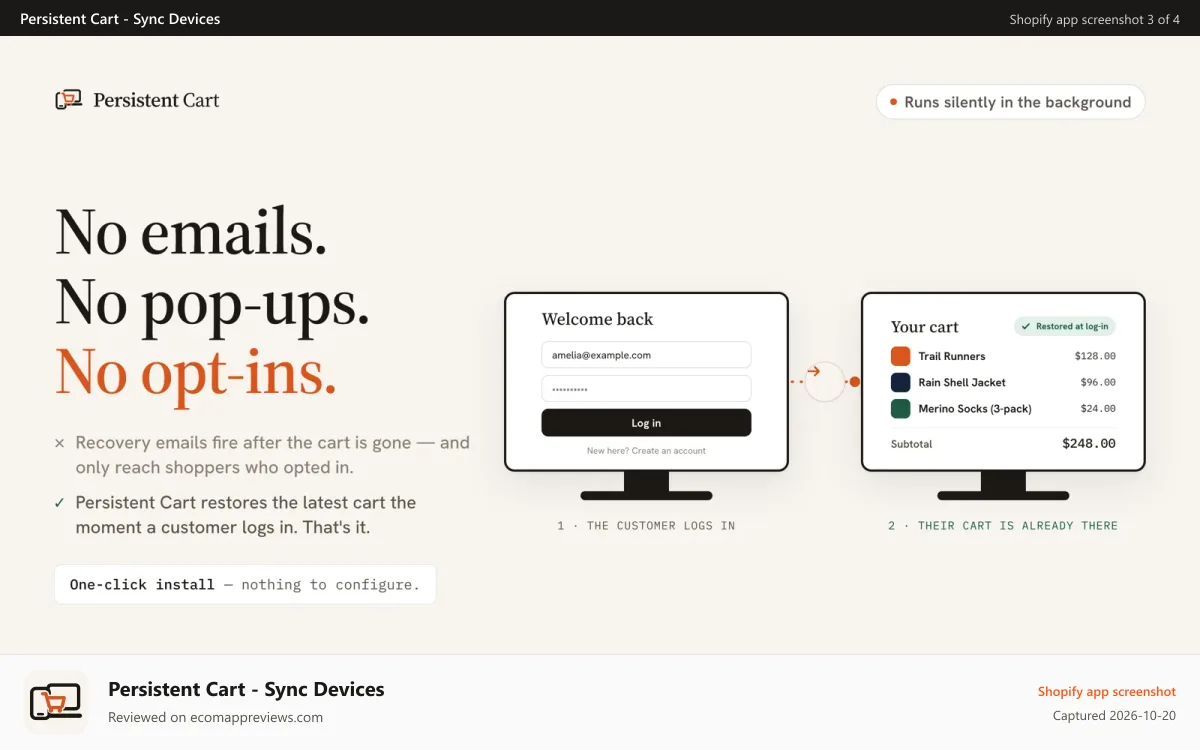The image size is (1200, 750).
Task: Click the Persistent Cart - Sync Devices top bar title
Action: pyautogui.click(x=120, y=19)
